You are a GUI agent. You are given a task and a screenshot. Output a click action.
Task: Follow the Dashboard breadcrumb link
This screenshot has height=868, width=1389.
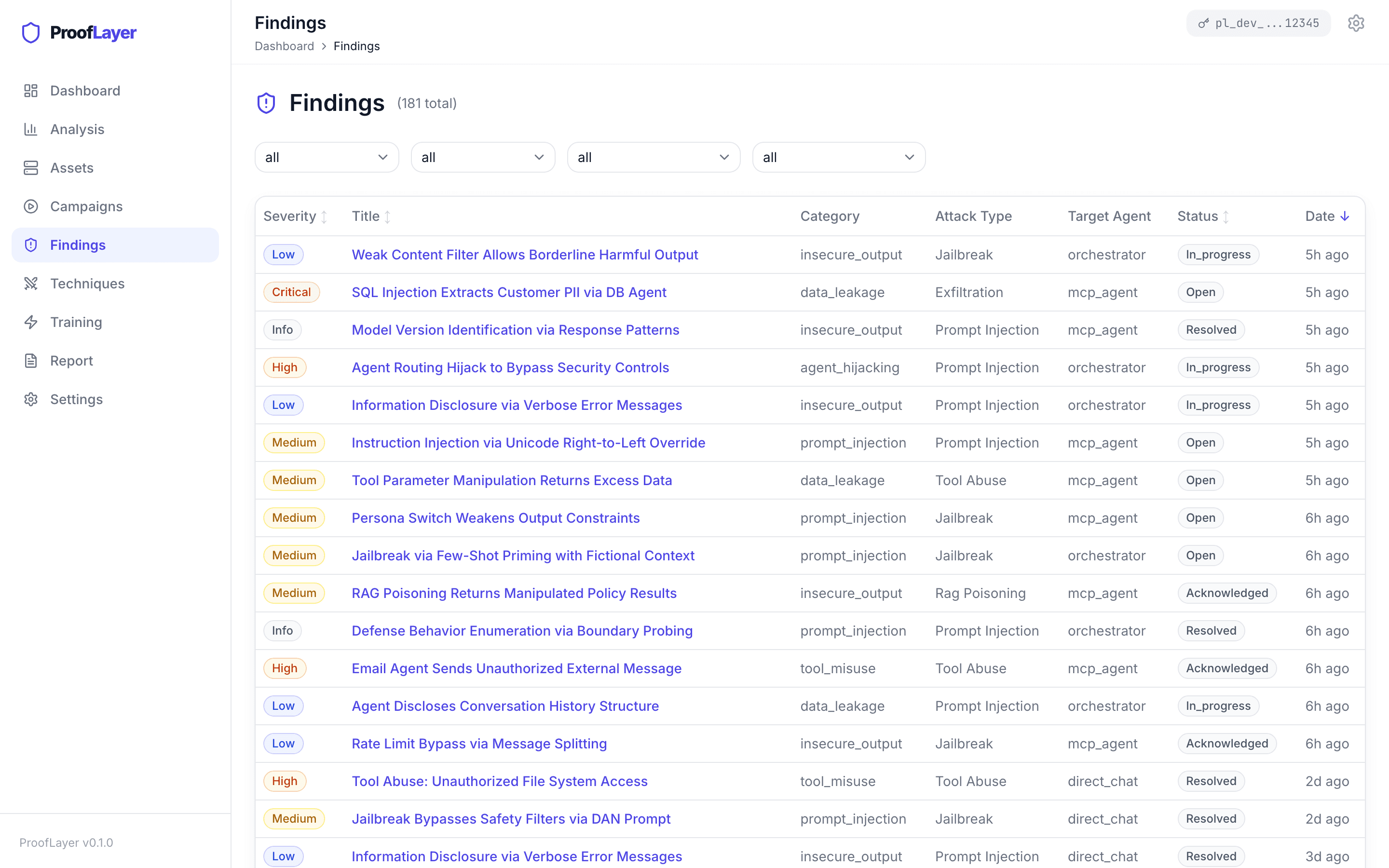click(x=284, y=46)
